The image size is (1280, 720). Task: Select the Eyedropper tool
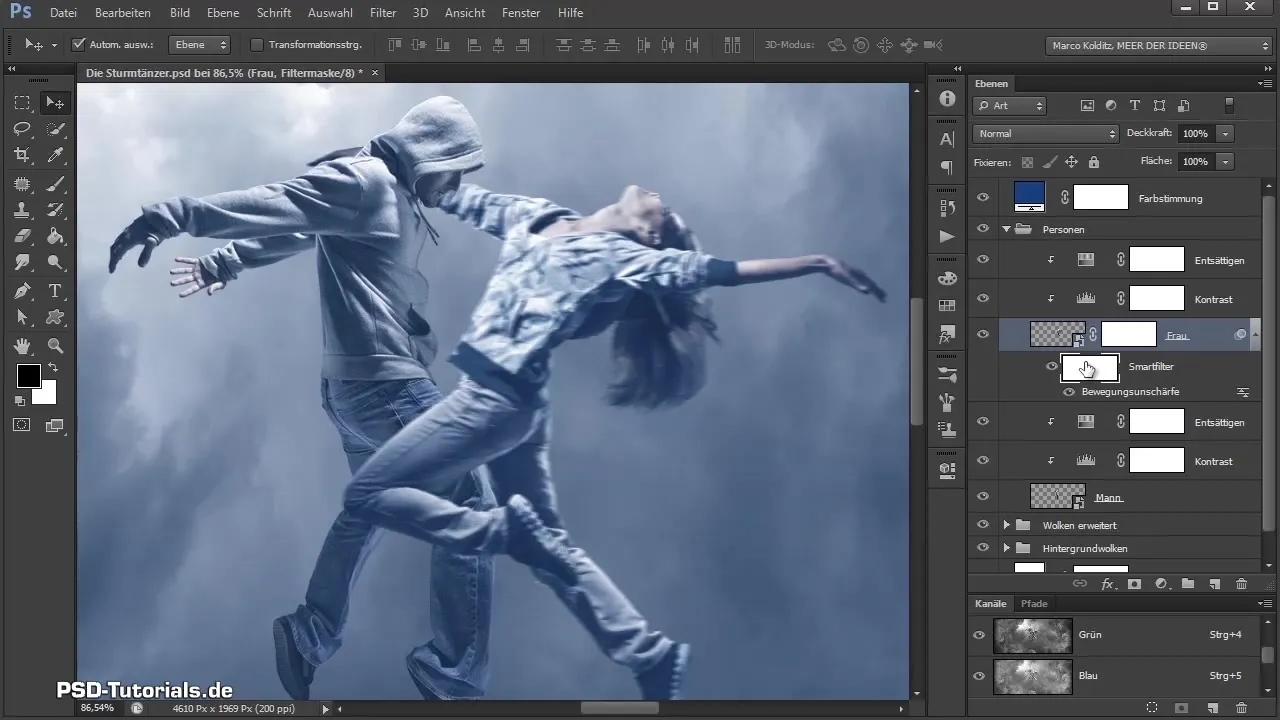pos(56,155)
